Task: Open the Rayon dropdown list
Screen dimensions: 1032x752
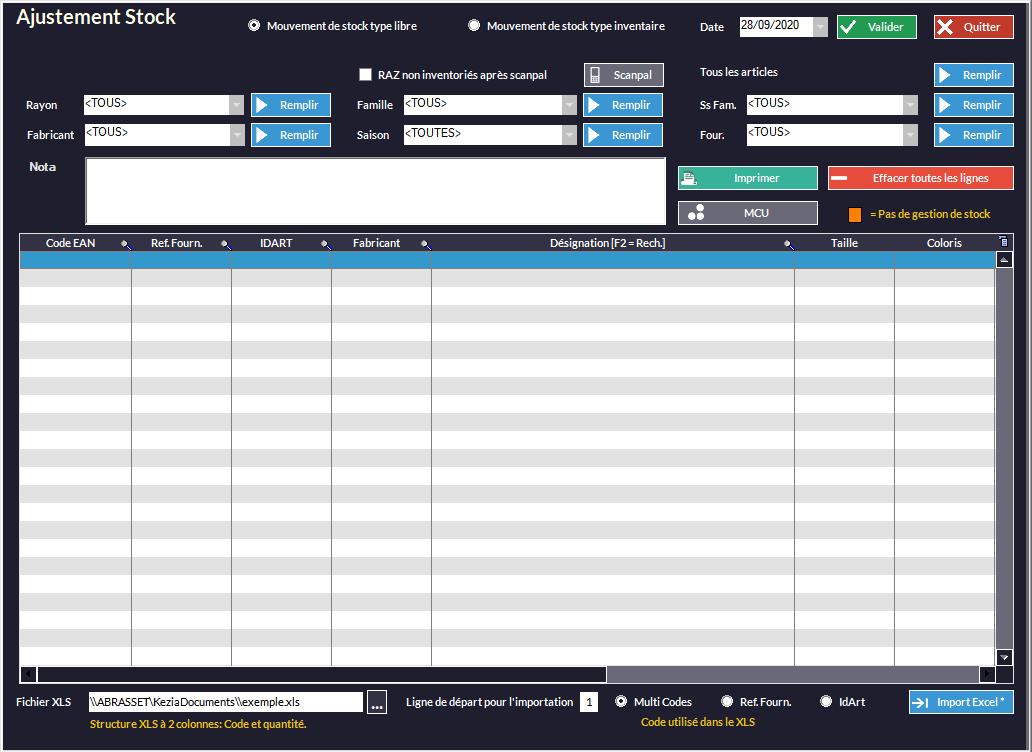Action: (x=236, y=105)
